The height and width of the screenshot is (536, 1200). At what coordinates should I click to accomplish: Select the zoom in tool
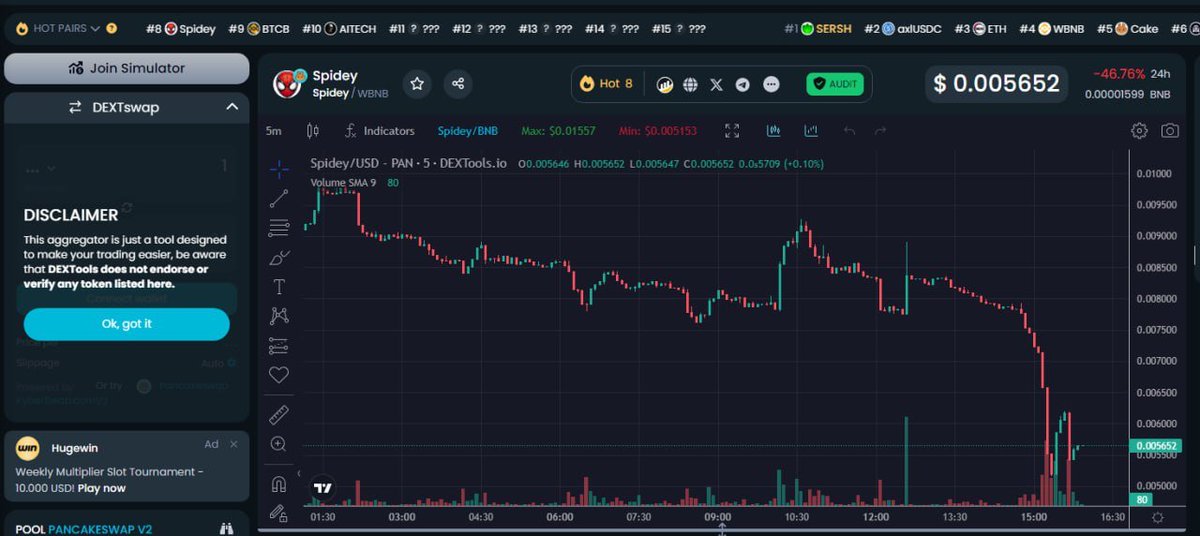click(279, 444)
